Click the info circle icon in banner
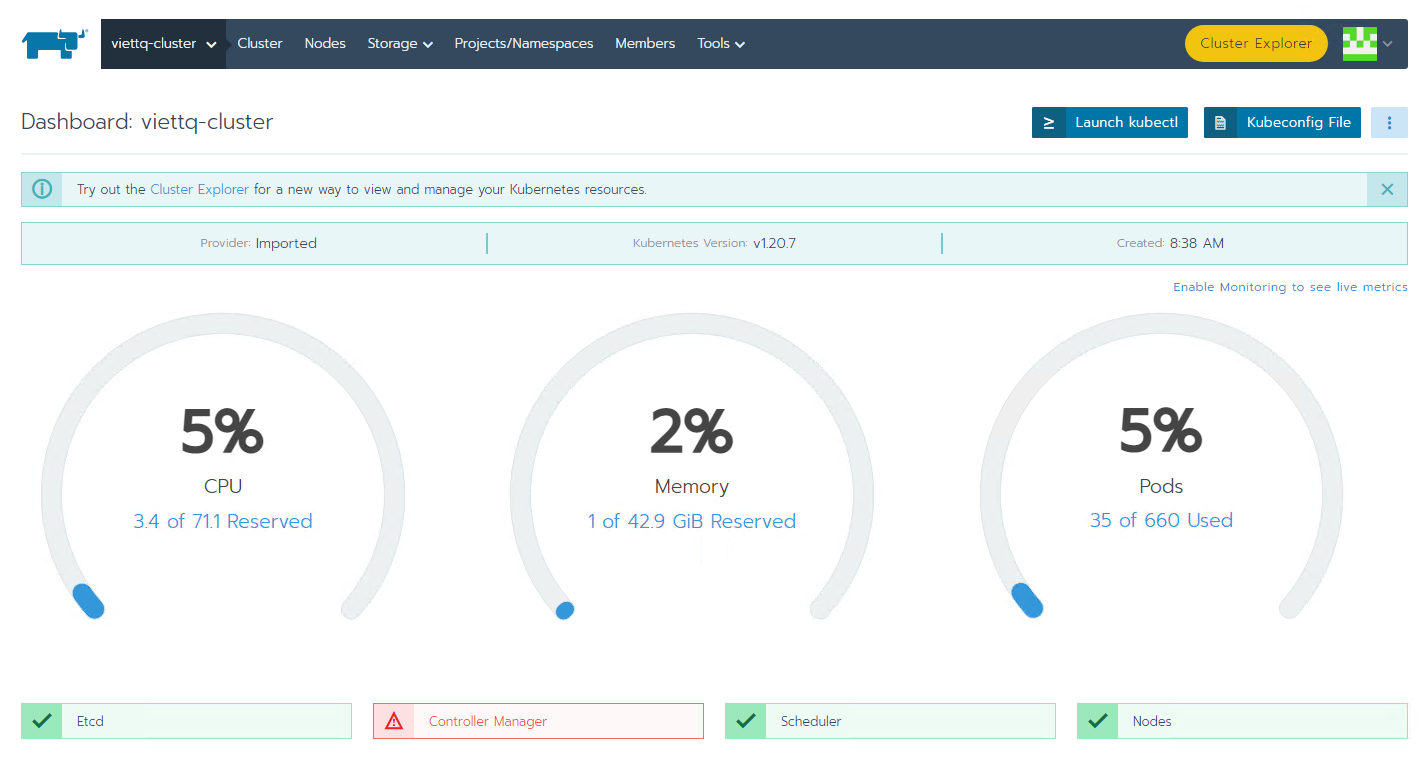 click(x=42, y=189)
